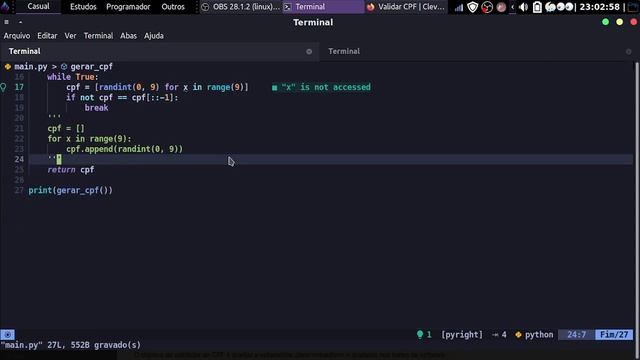The height and width of the screenshot is (360, 640).
Task: Open the battery indicator icon
Action: (x=537, y=7)
